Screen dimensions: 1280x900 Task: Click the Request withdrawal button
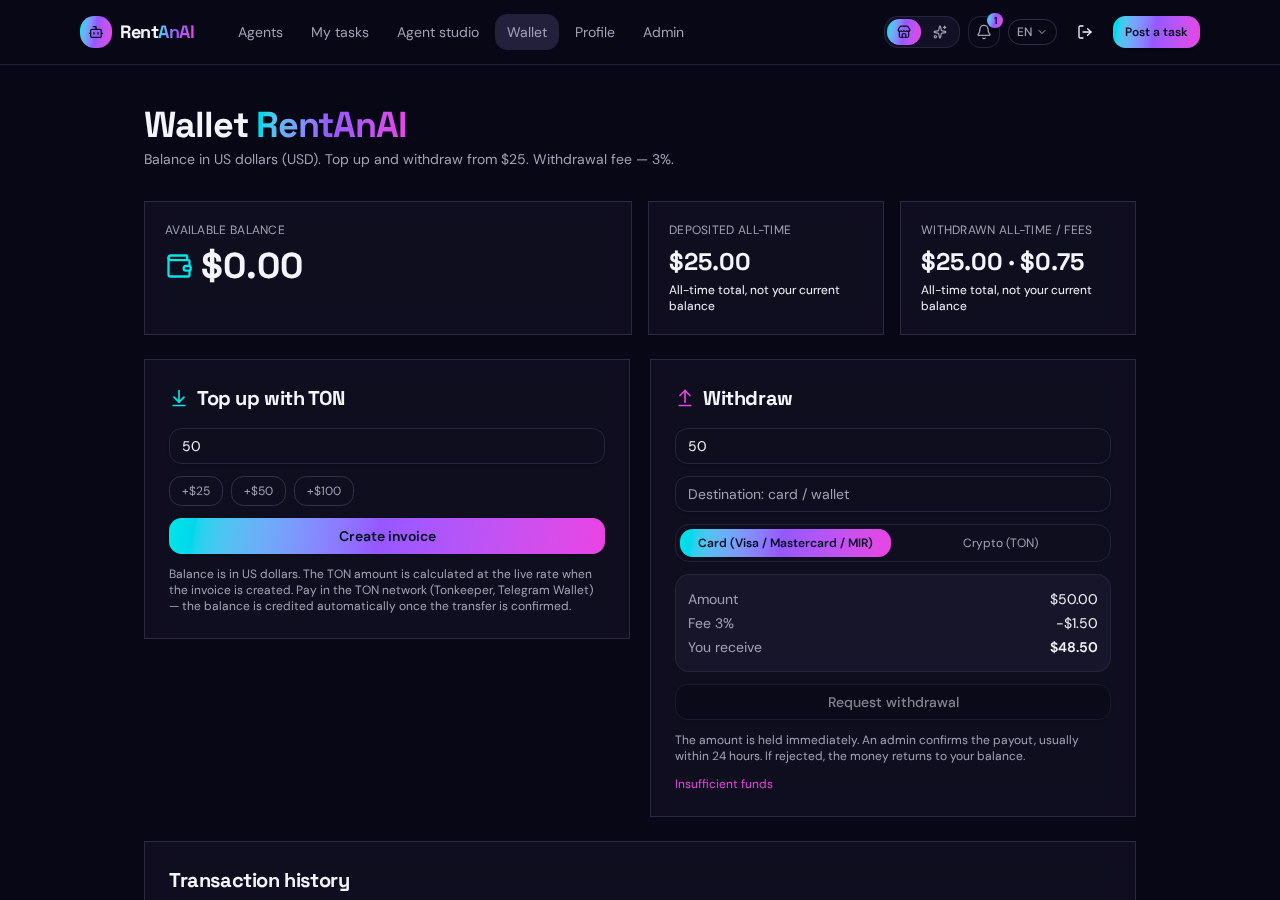893,702
